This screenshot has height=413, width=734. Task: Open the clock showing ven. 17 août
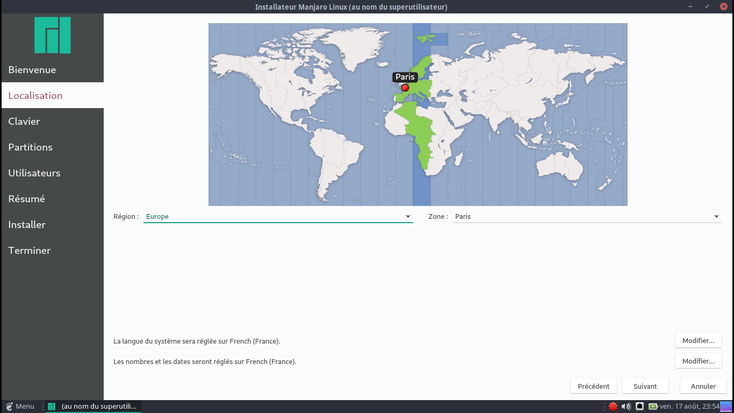coord(689,406)
